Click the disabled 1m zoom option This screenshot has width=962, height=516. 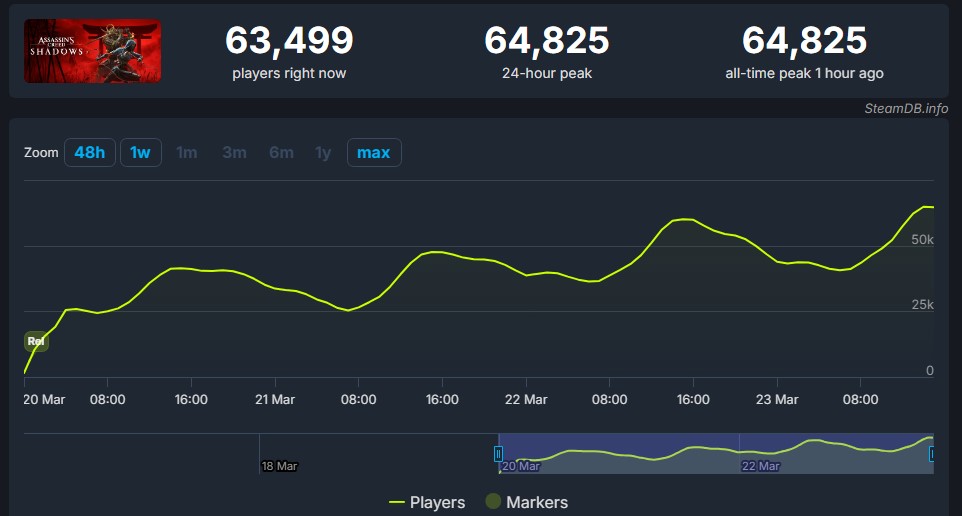pyautogui.click(x=187, y=152)
